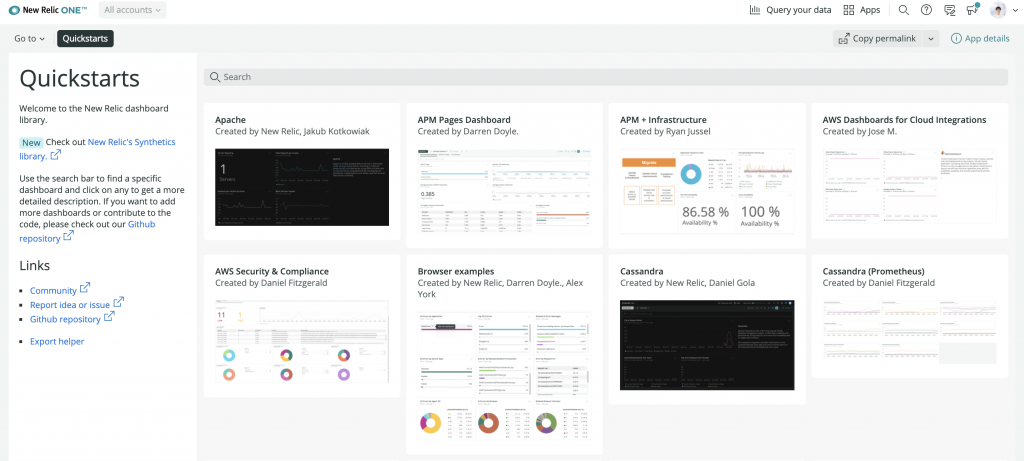Click the Apache card title
This screenshot has height=461, width=1024.
[x=231, y=119]
